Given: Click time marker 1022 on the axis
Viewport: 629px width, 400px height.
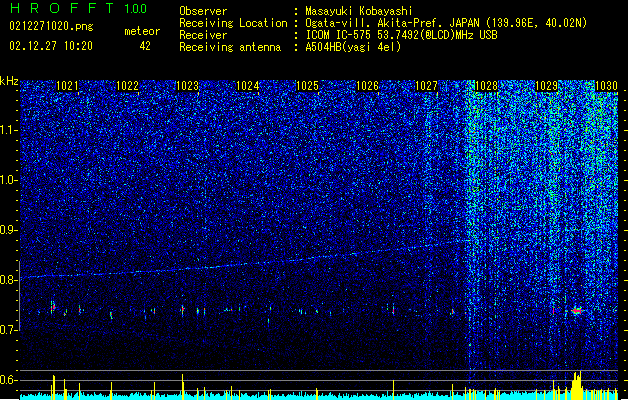Looking at the screenshot, I should (x=127, y=86).
